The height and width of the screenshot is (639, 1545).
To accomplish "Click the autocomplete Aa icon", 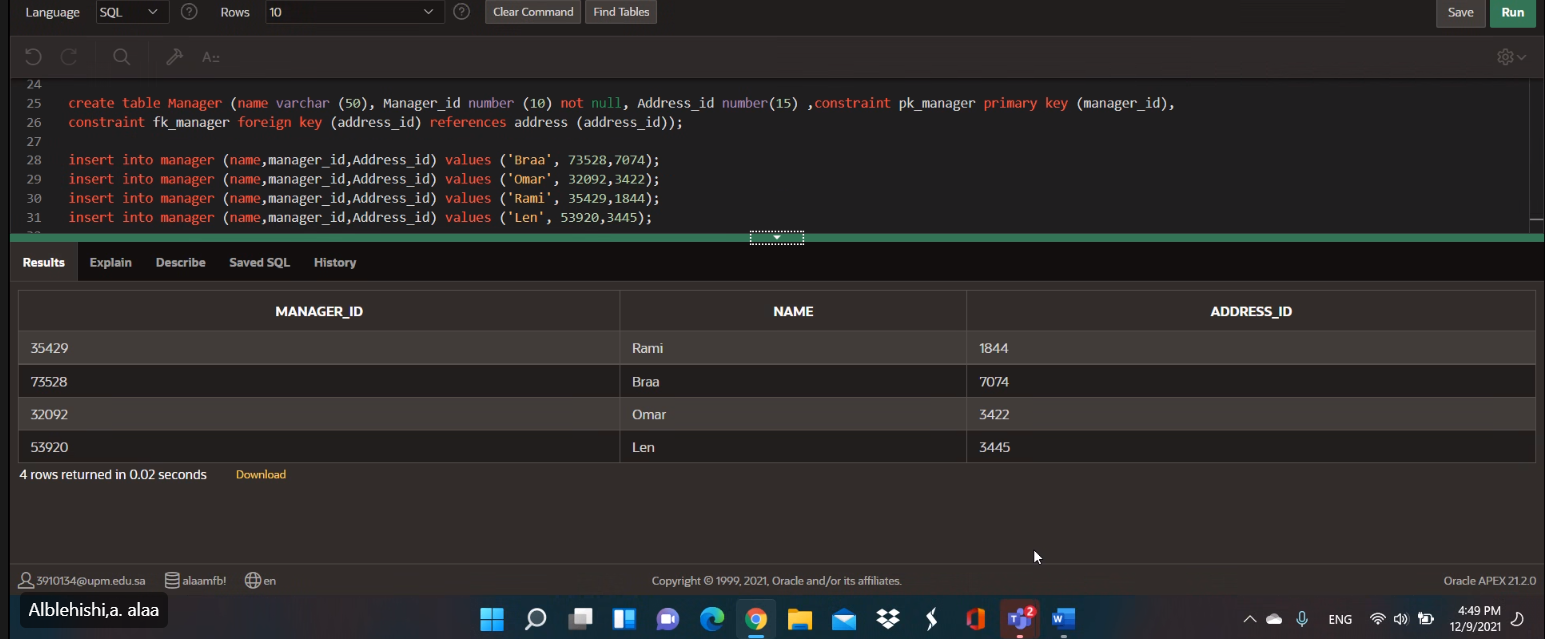I will pyautogui.click(x=210, y=57).
